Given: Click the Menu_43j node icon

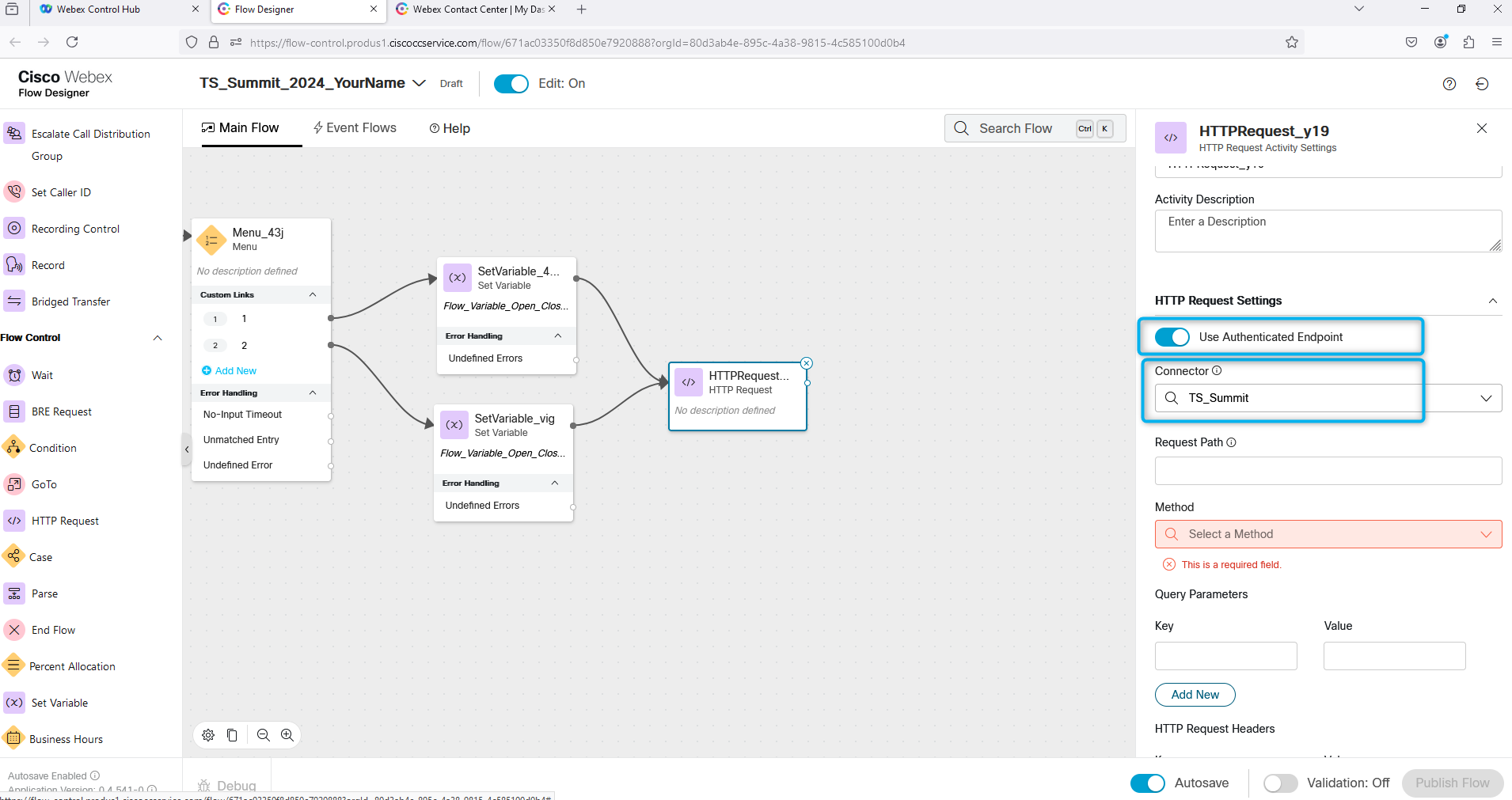Looking at the screenshot, I should pos(211,241).
